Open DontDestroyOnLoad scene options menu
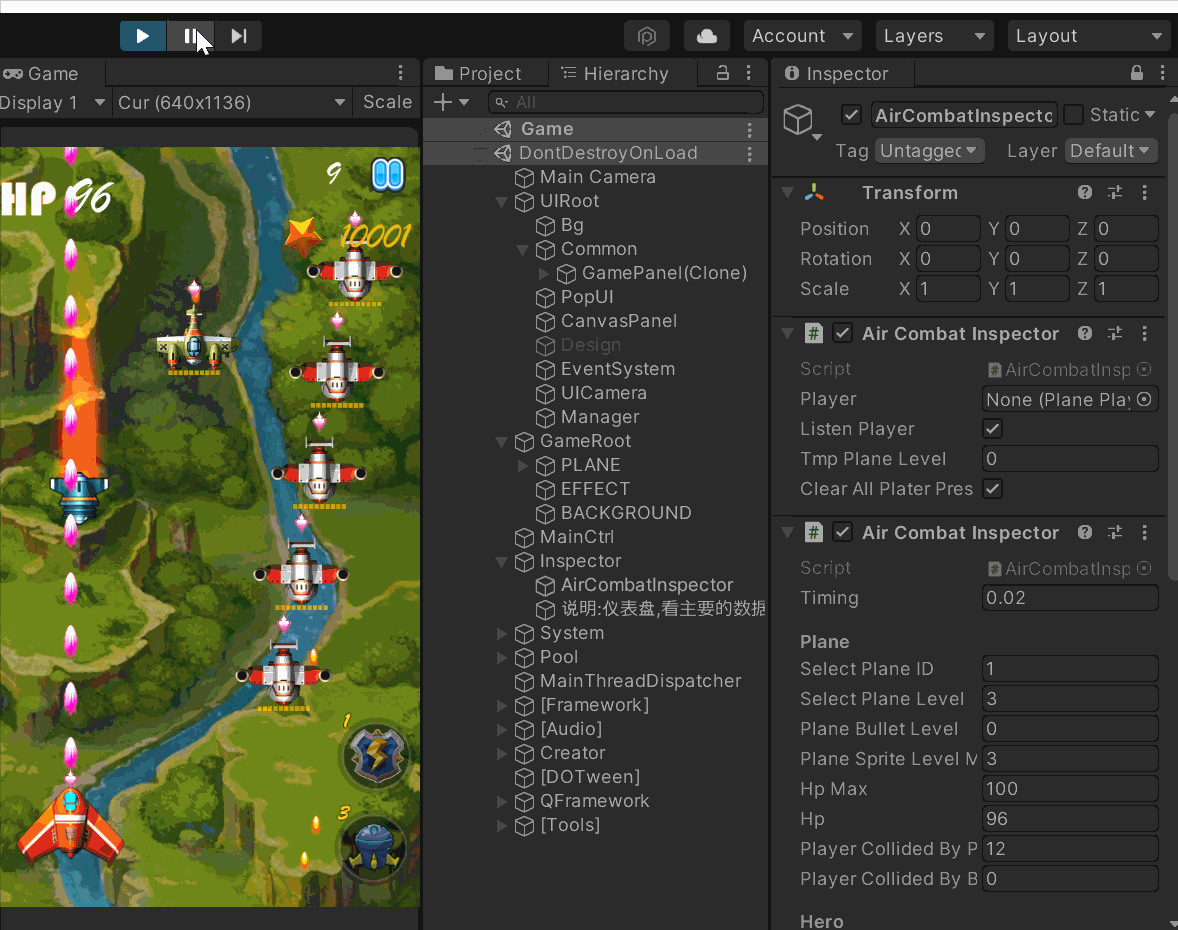 coord(750,154)
